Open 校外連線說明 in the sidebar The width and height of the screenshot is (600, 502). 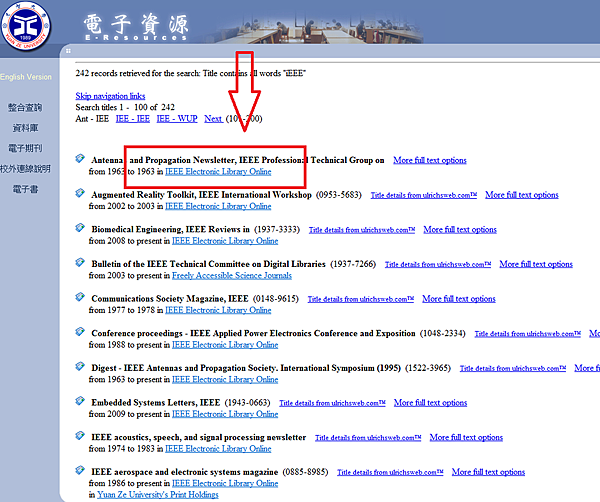25,169
